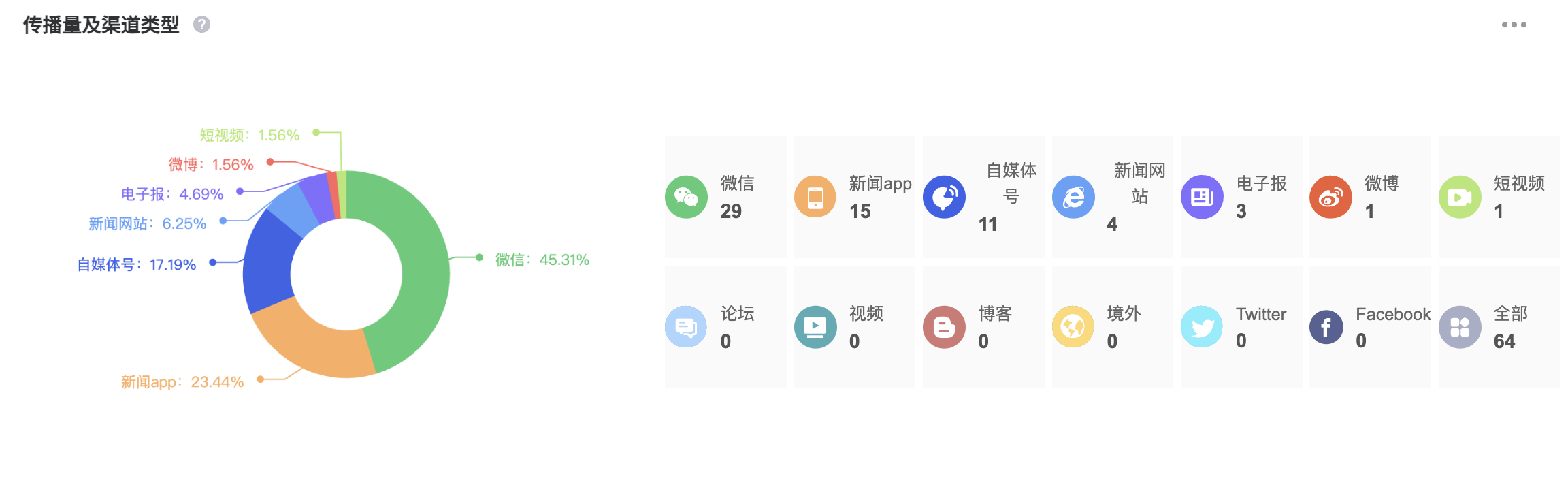Click the Twitter bird icon
The height and width of the screenshot is (485, 1568).
(x=1202, y=327)
